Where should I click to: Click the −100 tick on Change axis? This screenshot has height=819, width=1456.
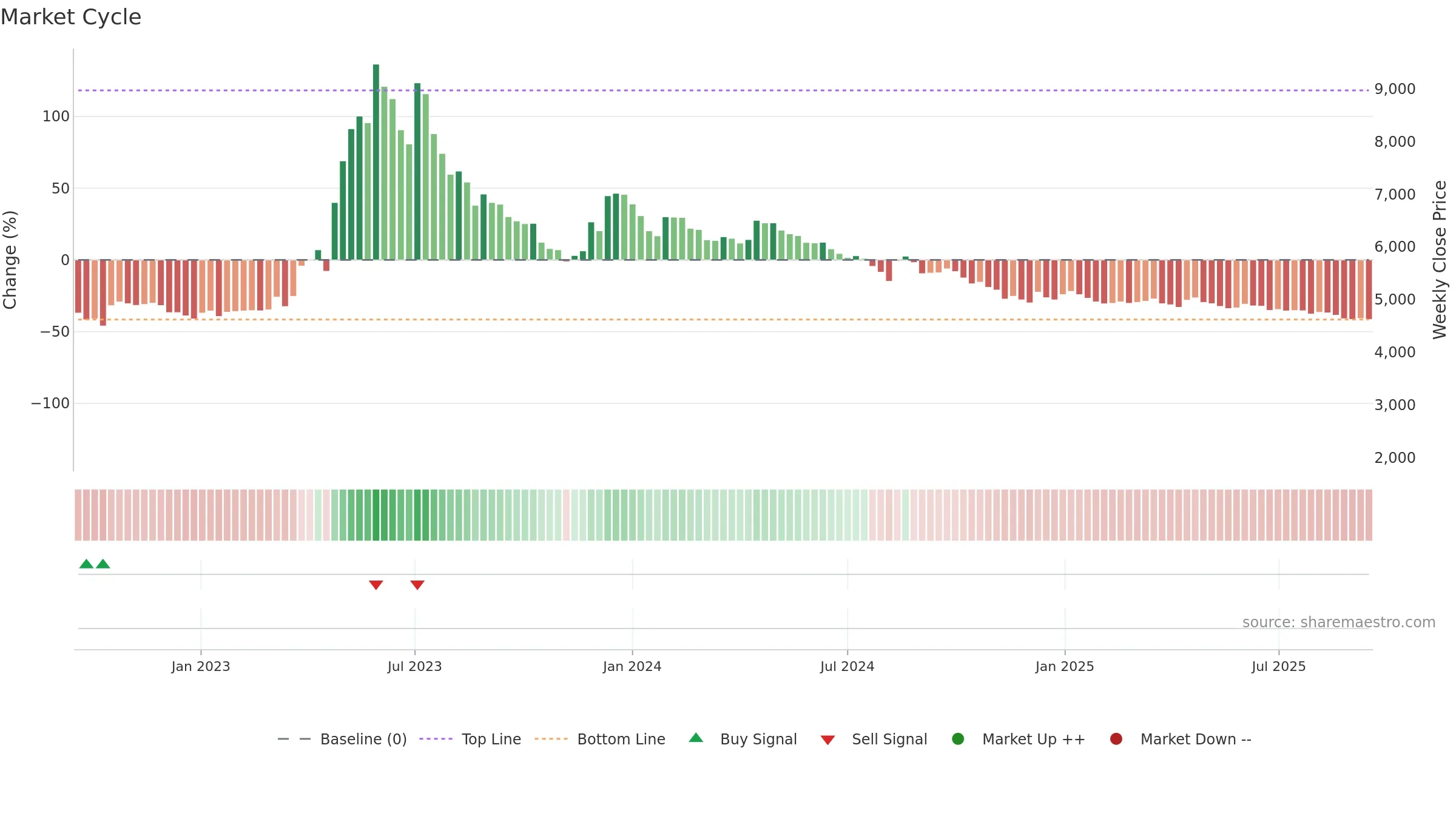coord(50,403)
